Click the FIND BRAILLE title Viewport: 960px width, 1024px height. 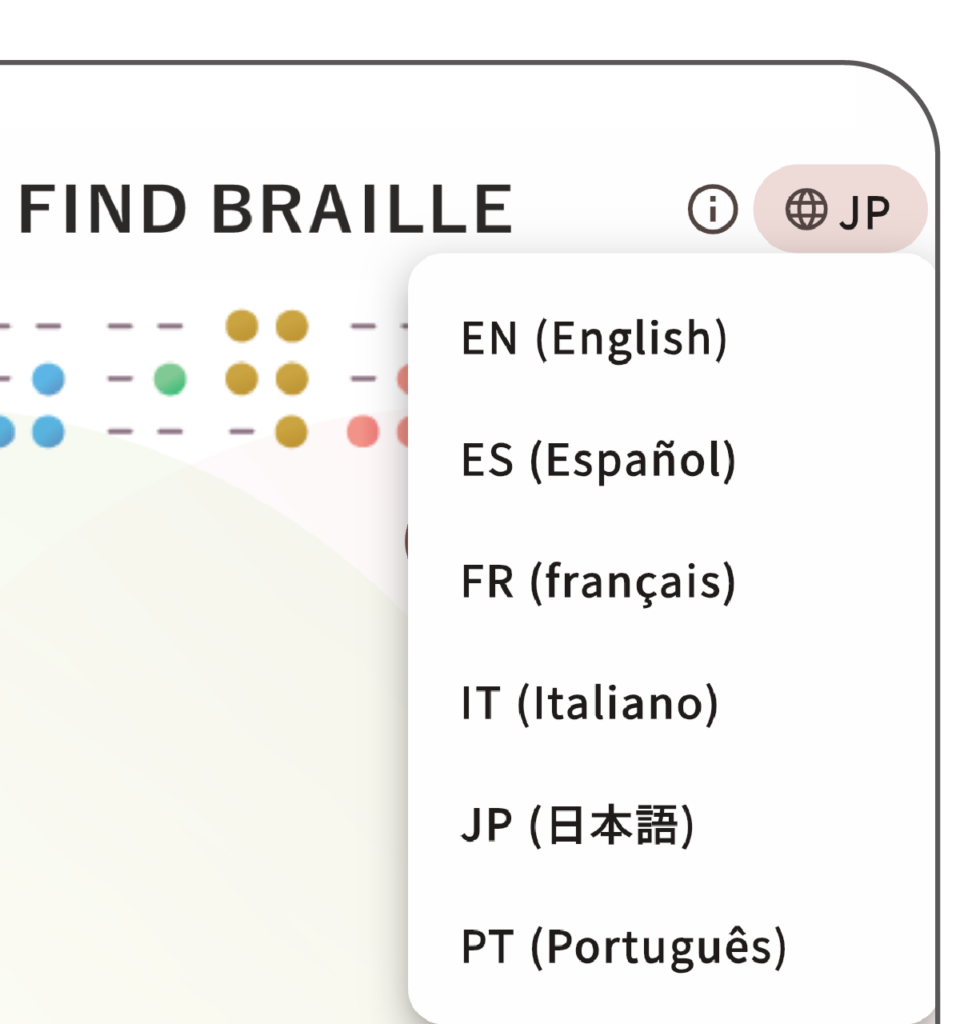pyautogui.click(x=265, y=210)
